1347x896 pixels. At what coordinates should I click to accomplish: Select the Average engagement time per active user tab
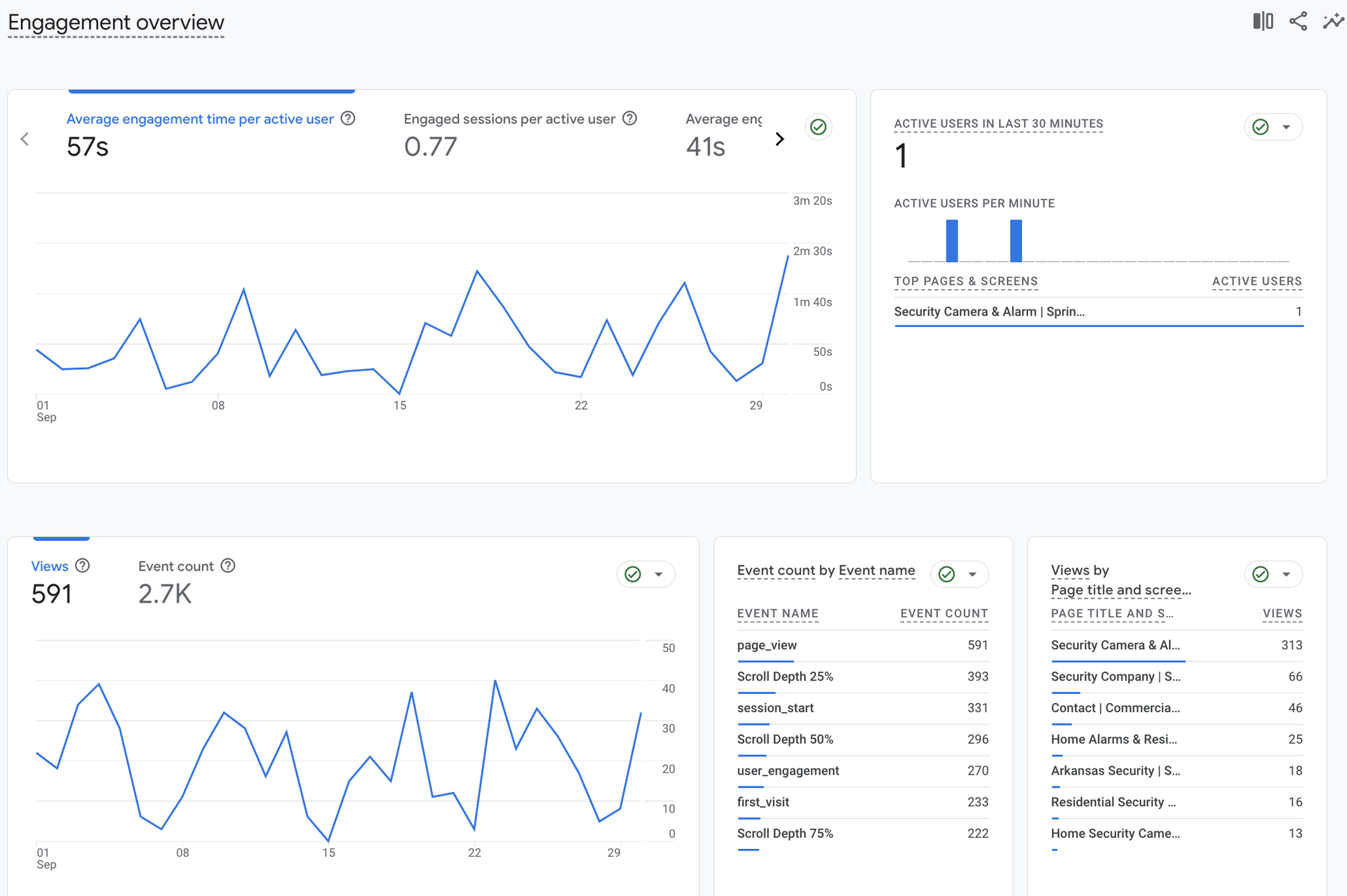200,119
